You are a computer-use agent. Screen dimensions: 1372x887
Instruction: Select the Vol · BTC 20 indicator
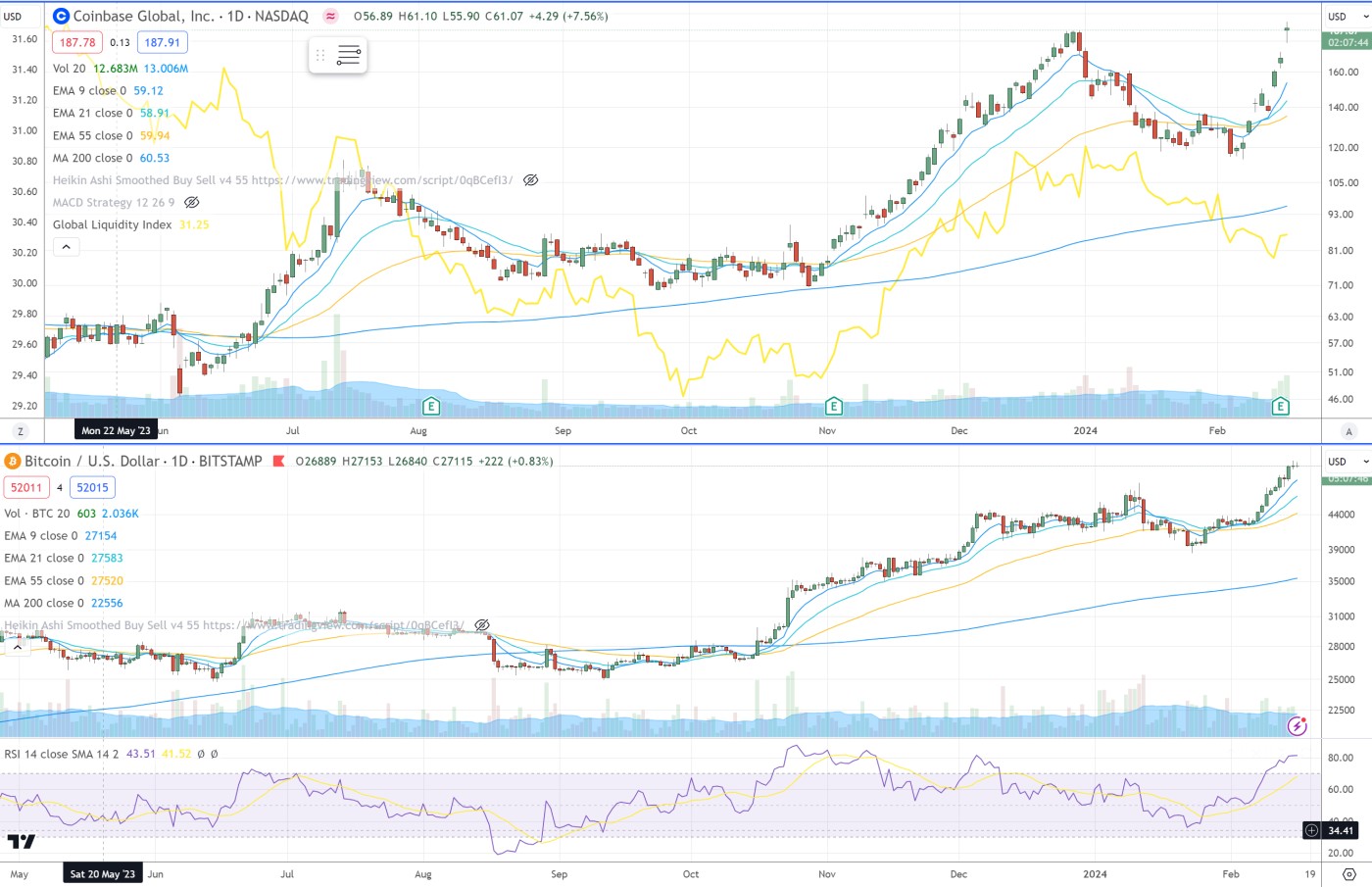37,514
